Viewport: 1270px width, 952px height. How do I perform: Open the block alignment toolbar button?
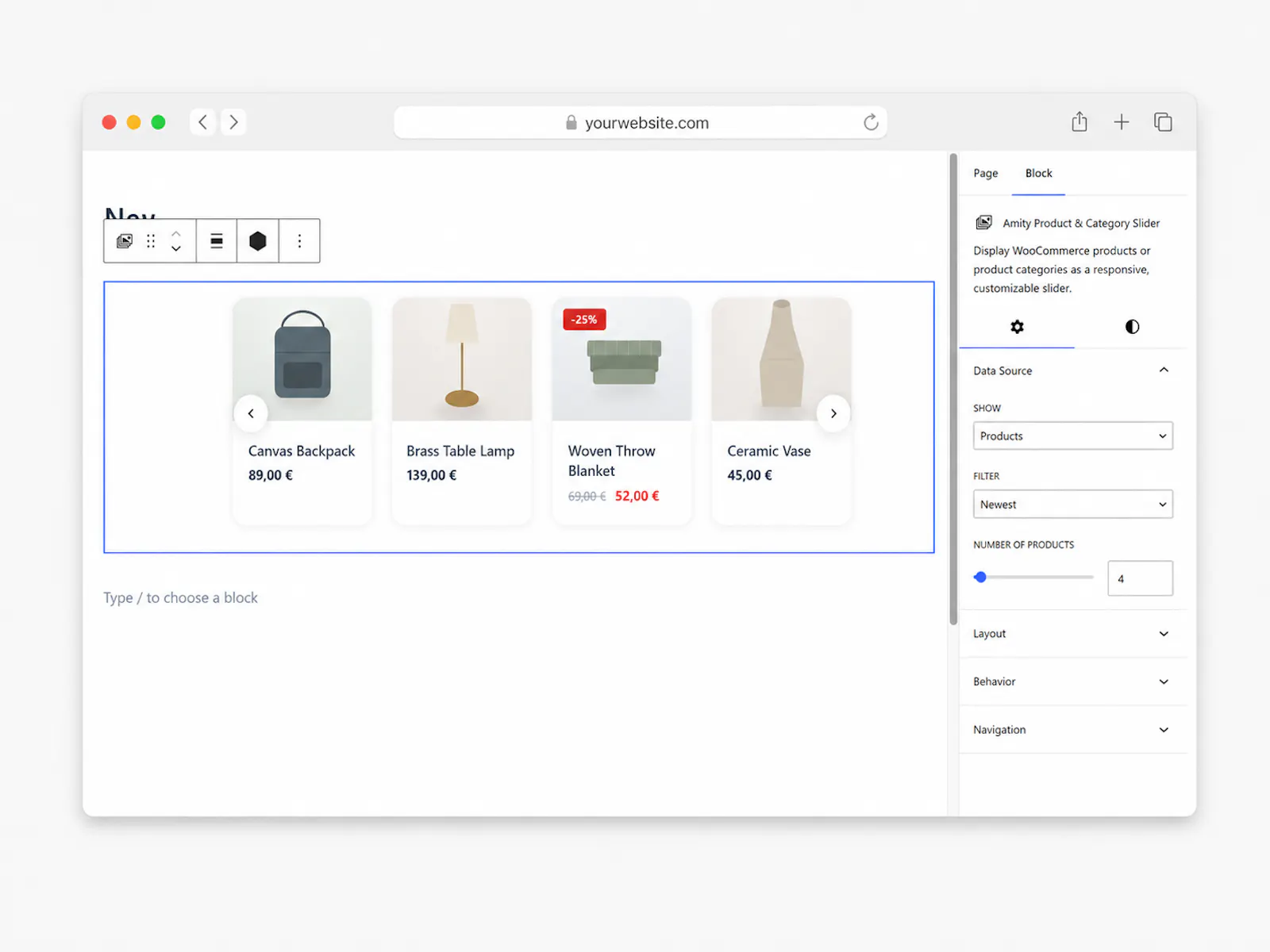(217, 241)
